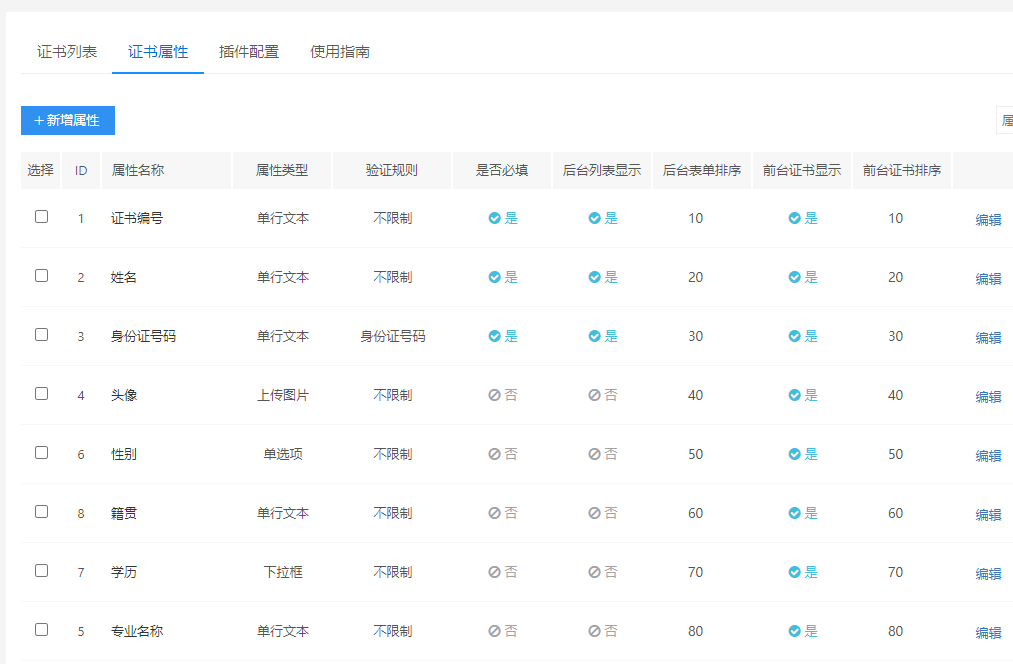The height and width of the screenshot is (664, 1013).
Task: Open 编辑 link for 学历 row
Action: 988,574
